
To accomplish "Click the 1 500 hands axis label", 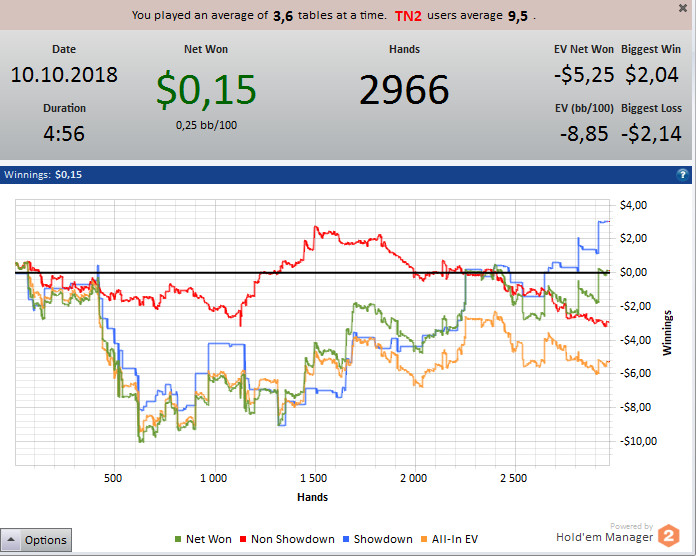I will (313, 478).
